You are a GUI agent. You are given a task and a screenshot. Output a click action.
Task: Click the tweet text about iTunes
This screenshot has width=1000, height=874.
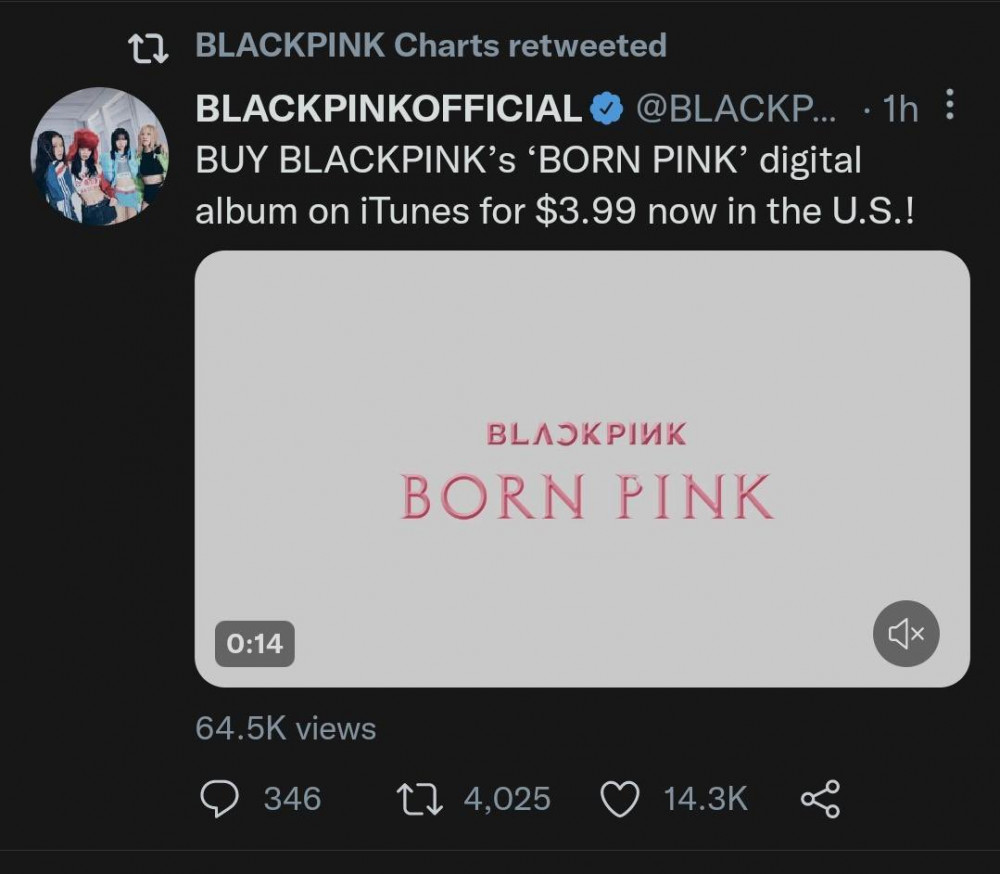click(x=555, y=186)
